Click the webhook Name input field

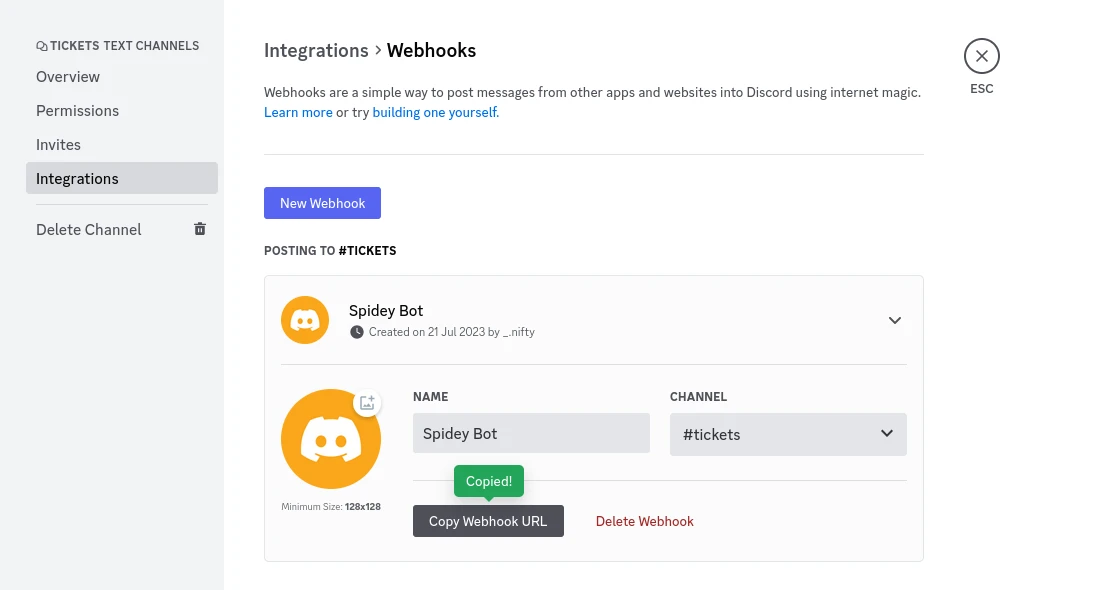click(531, 433)
